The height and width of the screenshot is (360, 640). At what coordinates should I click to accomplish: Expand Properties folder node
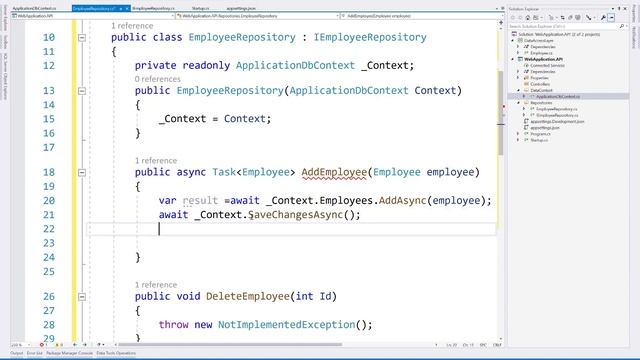518,78
